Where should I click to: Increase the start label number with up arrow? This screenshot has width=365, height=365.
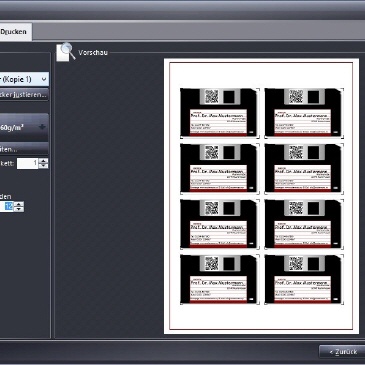click(43, 161)
